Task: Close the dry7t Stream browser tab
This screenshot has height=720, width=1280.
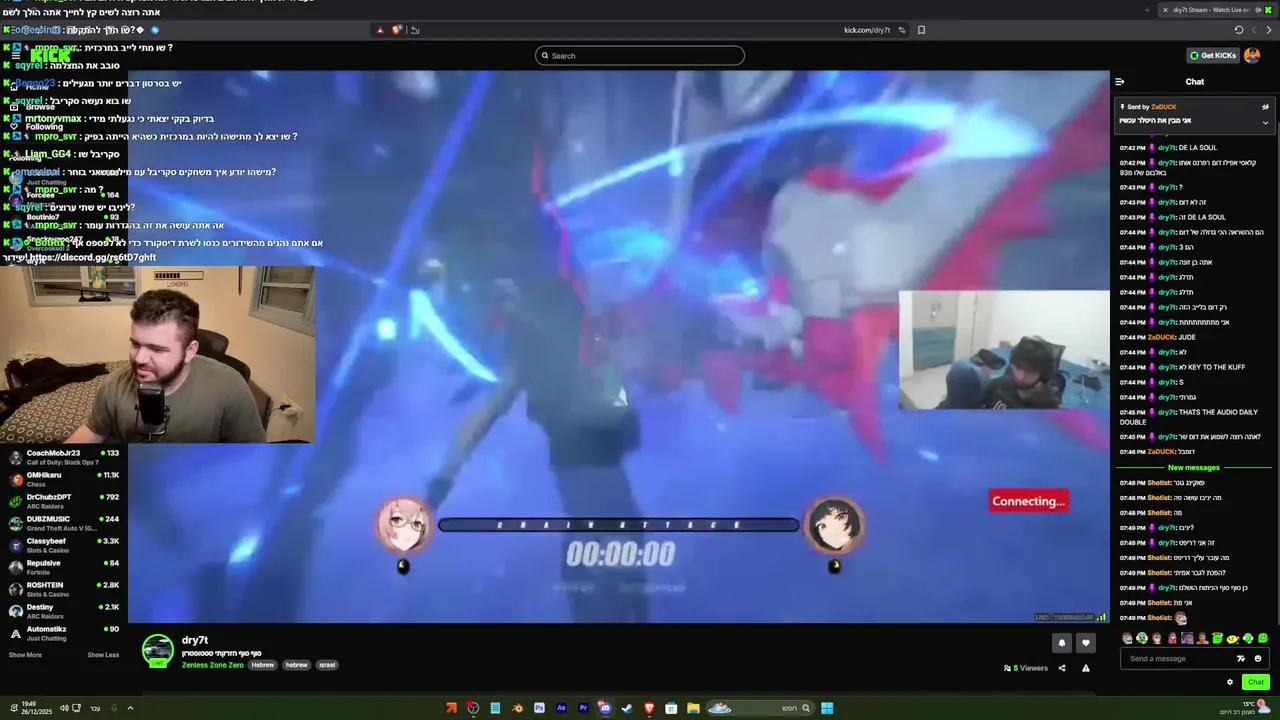Action: point(1164,9)
